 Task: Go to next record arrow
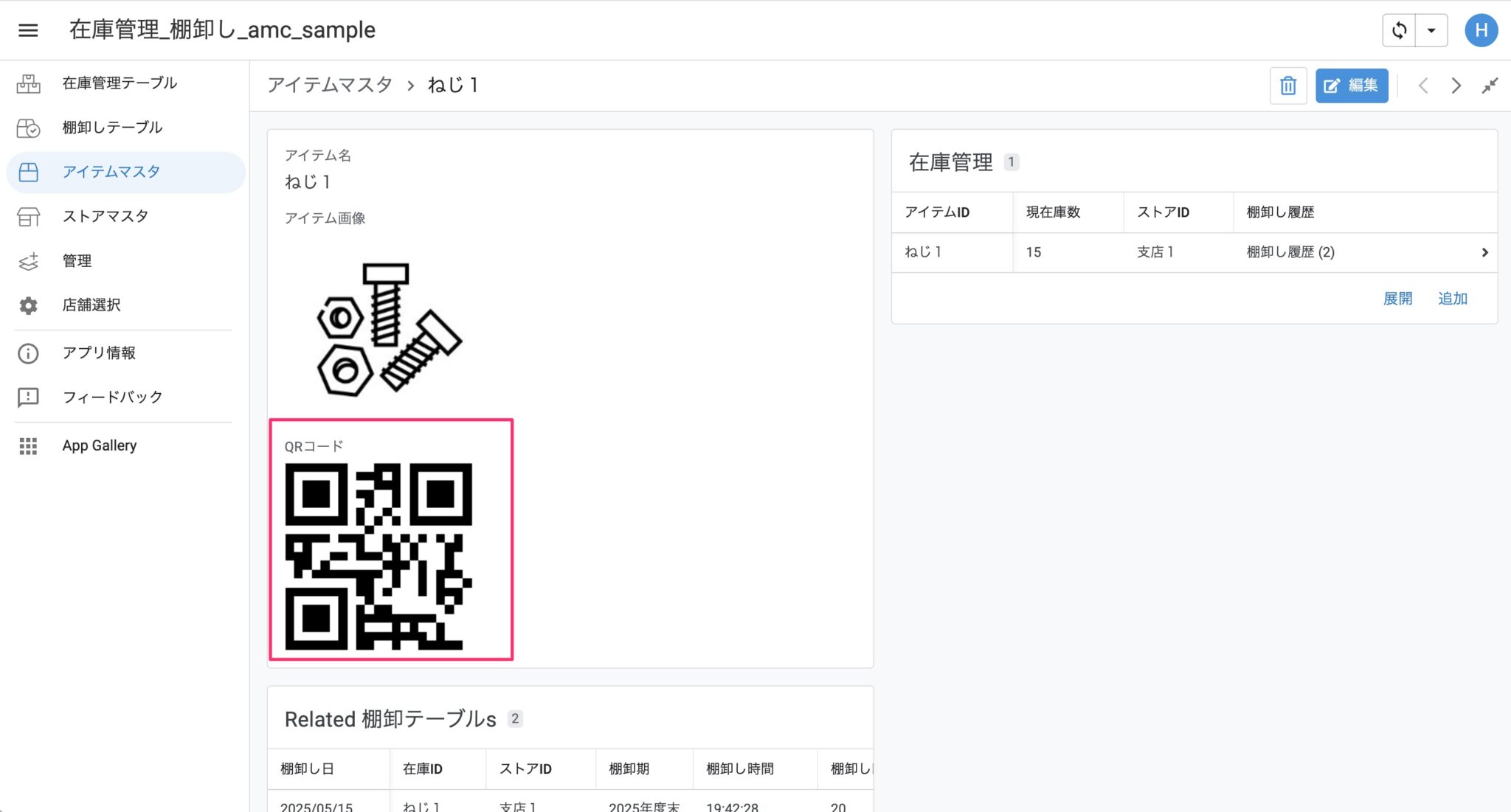(1456, 86)
